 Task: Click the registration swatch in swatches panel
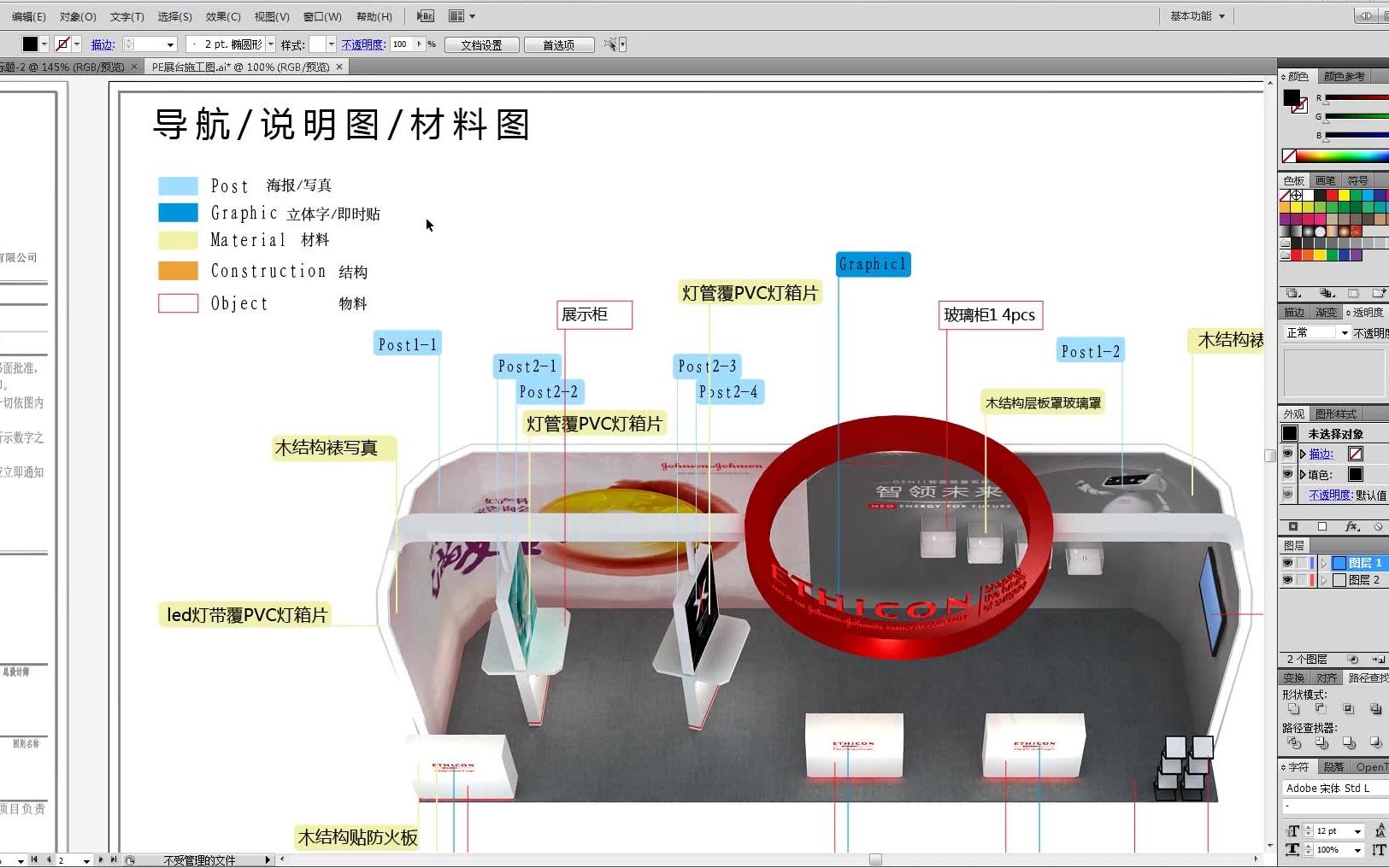tap(1297, 196)
